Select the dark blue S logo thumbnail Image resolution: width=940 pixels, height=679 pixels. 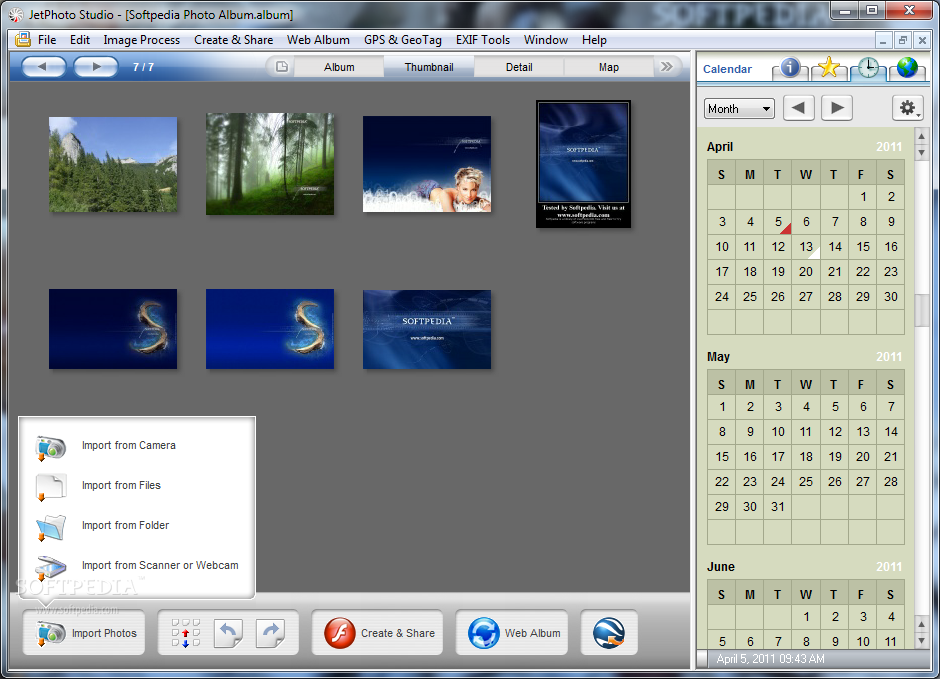pos(113,329)
